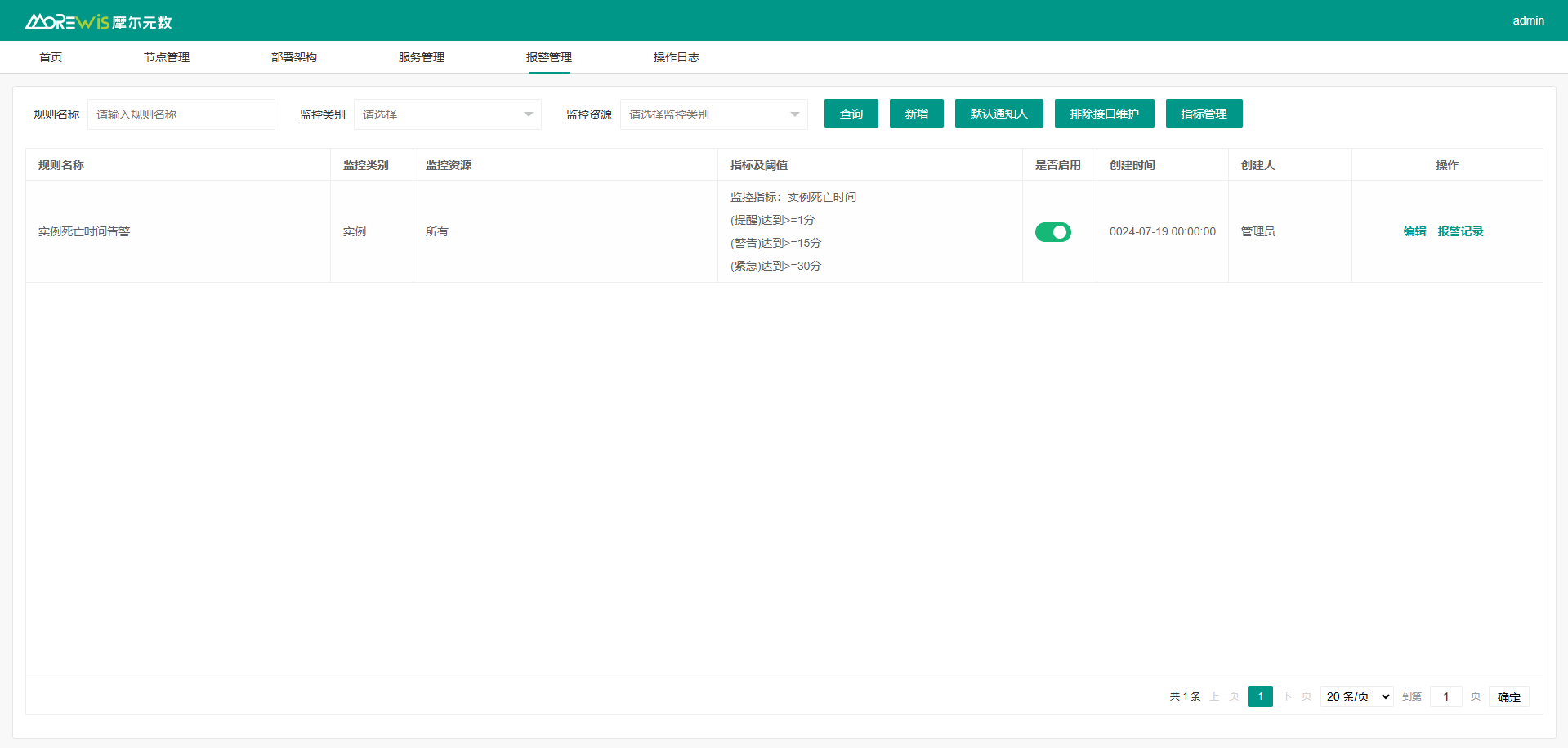Click the 排除接口维护 button
This screenshot has height=748, width=1568.
[1104, 113]
